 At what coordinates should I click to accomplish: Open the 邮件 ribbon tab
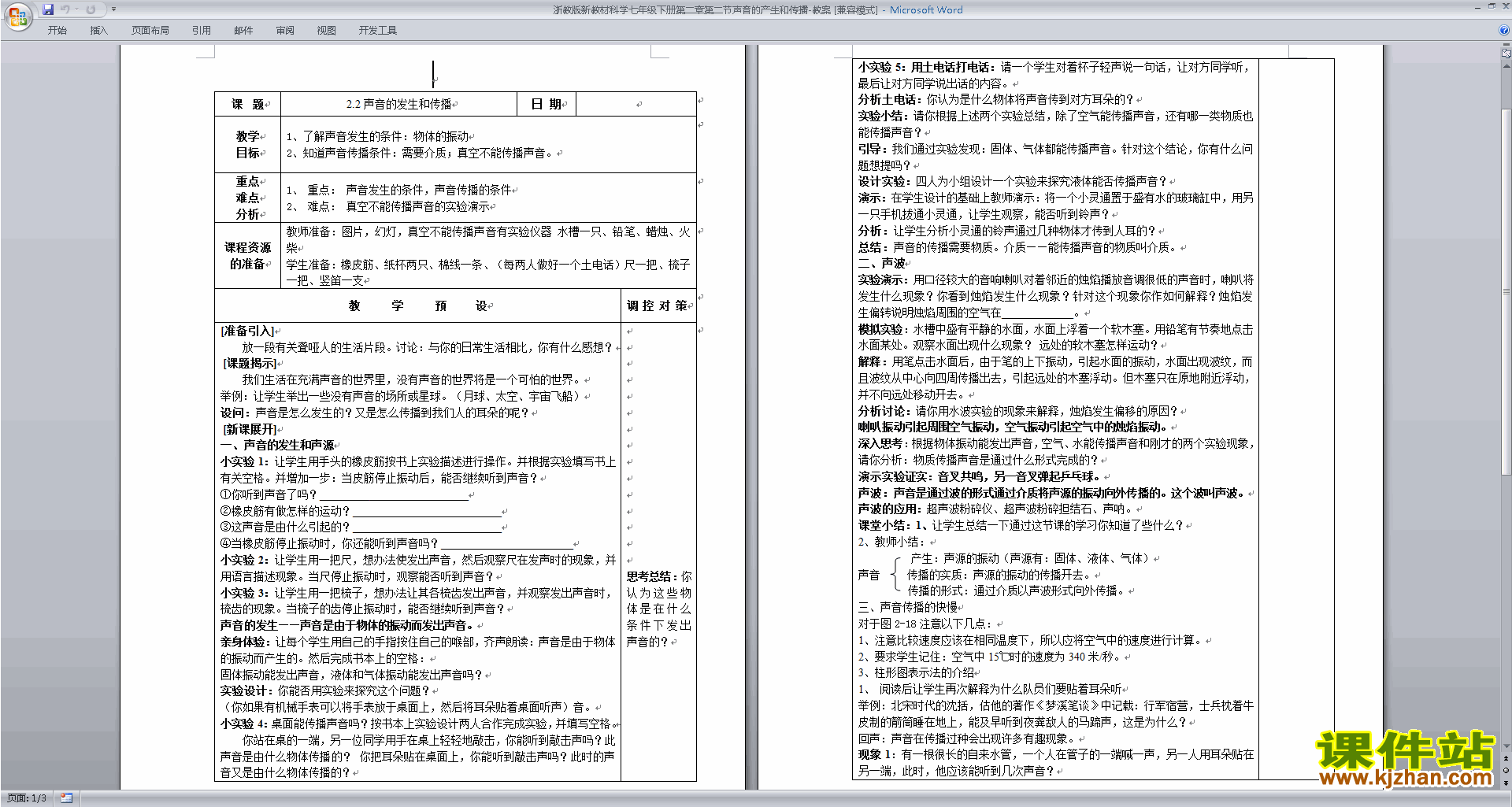[243, 31]
